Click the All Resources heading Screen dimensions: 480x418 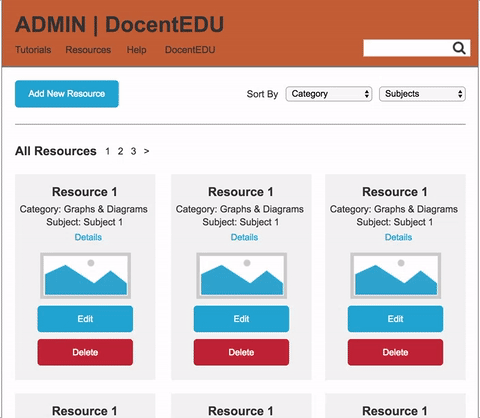point(56,151)
